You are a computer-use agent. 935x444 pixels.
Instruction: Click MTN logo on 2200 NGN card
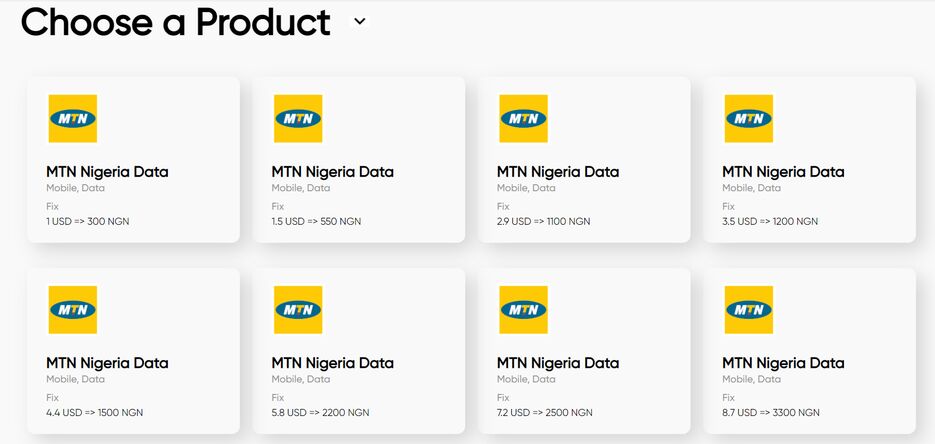298,309
